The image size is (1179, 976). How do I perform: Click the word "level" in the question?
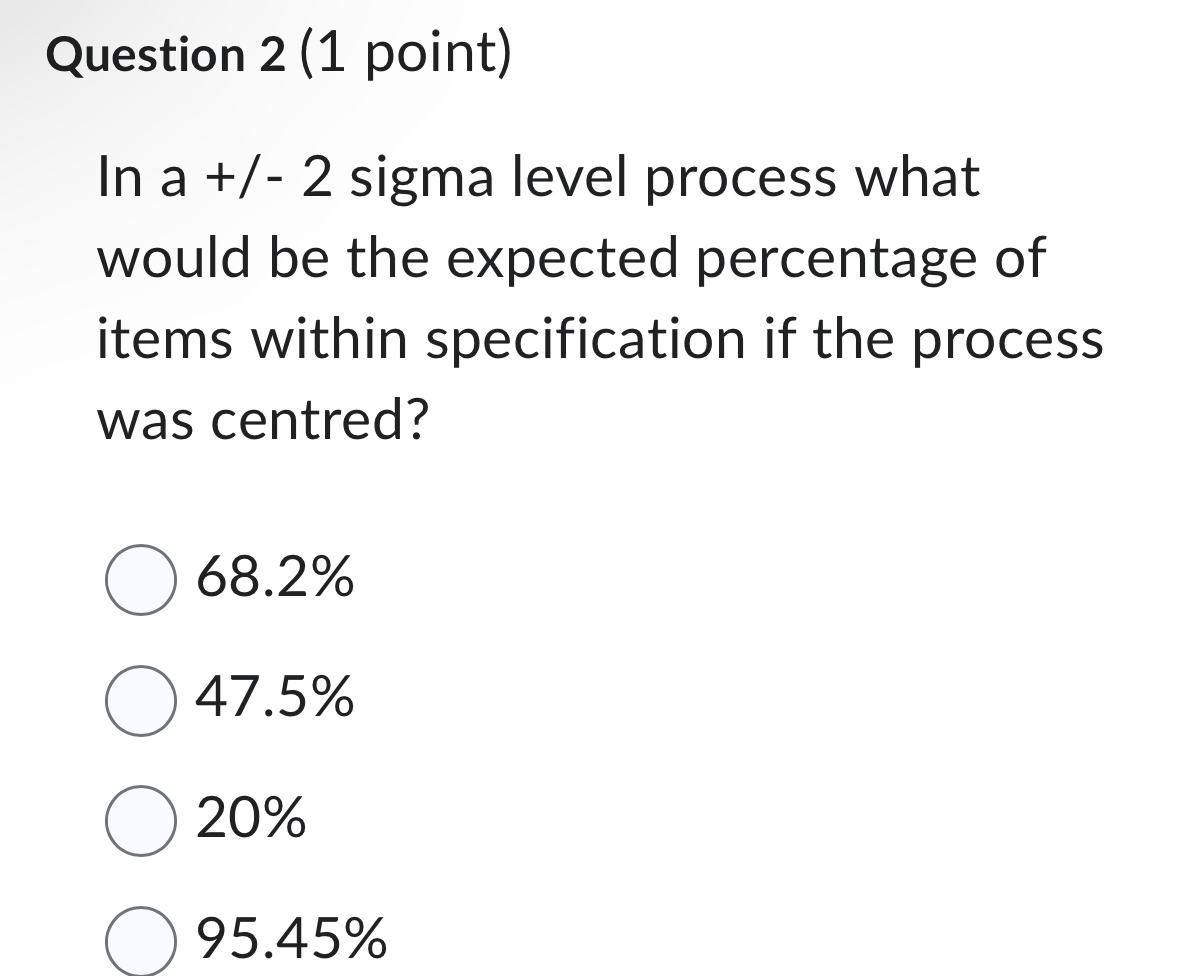pos(569,177)
